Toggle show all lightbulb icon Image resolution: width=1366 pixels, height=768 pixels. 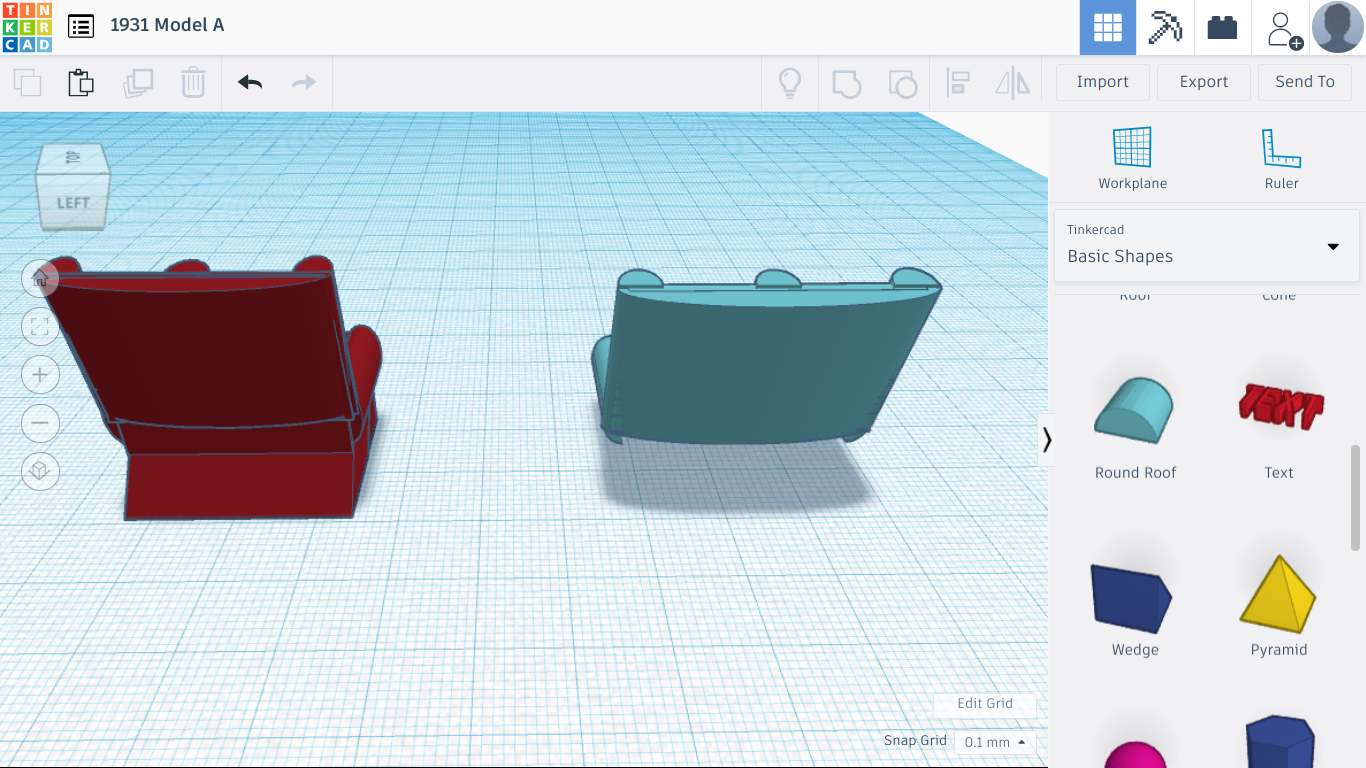point(790,82)
